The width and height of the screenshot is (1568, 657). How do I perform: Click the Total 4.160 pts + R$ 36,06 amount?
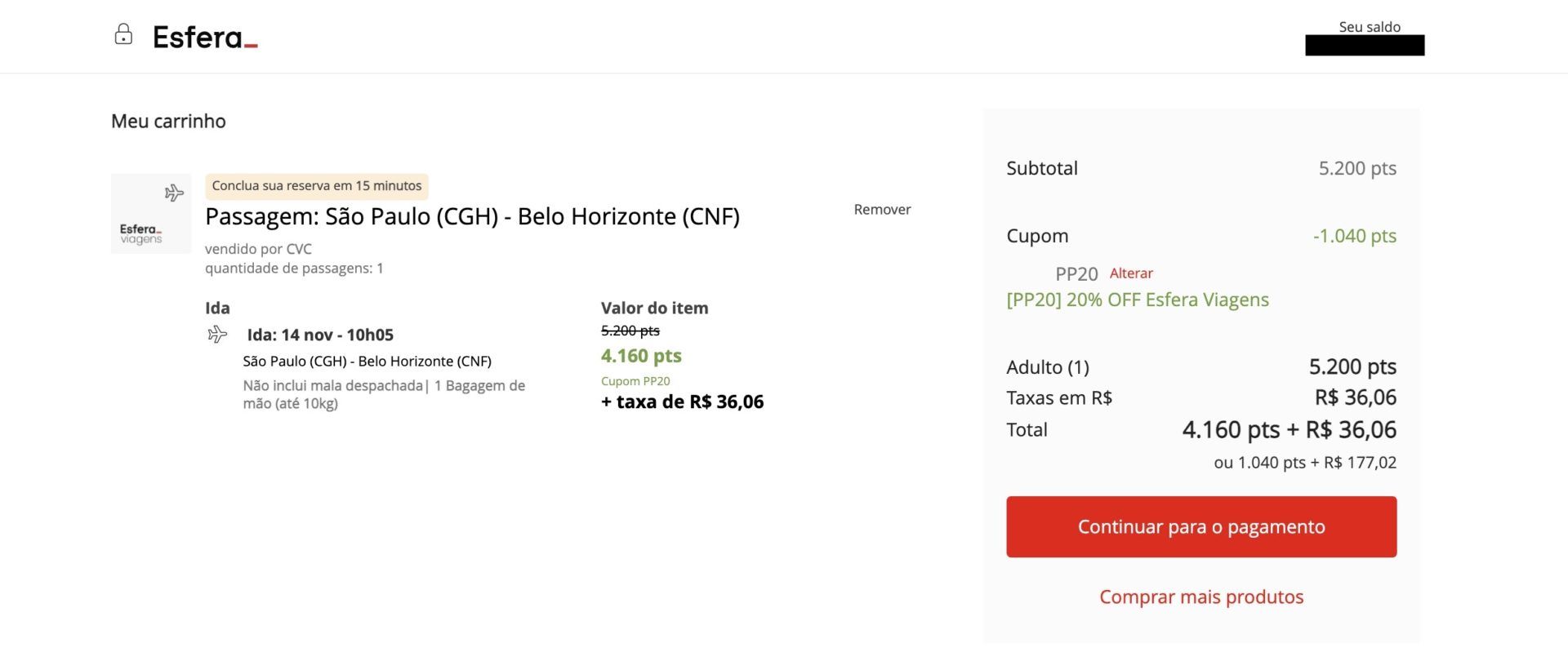click(x=1290, y=429)
